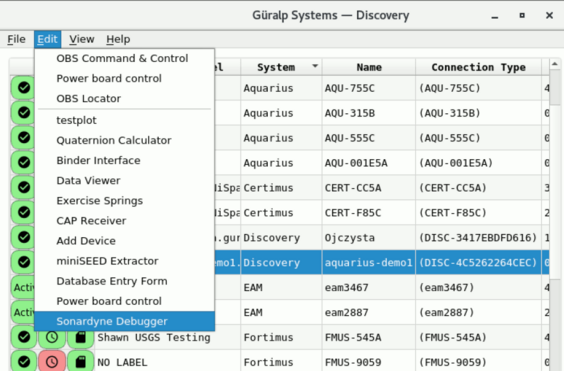Maximize the Discovery window
This screenshot has width=564, height=371.
(x=522, y=15)
